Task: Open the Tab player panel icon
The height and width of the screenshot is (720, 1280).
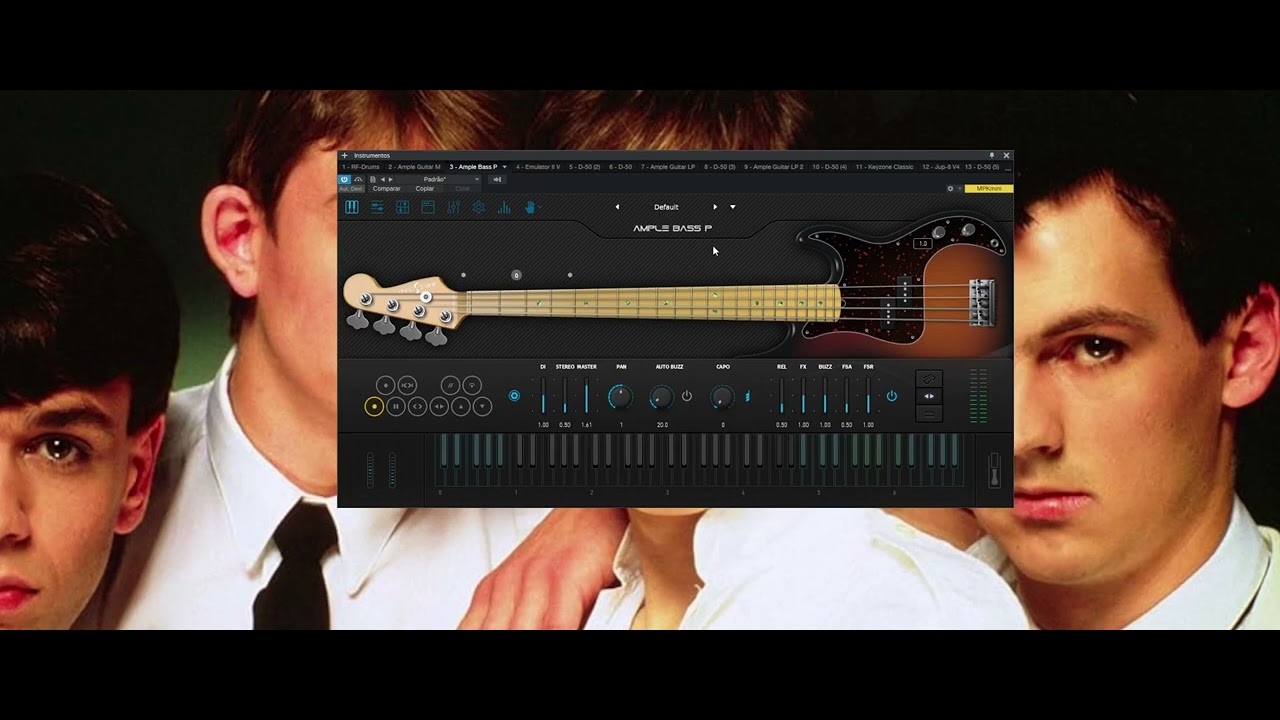Action: point(428,207)
